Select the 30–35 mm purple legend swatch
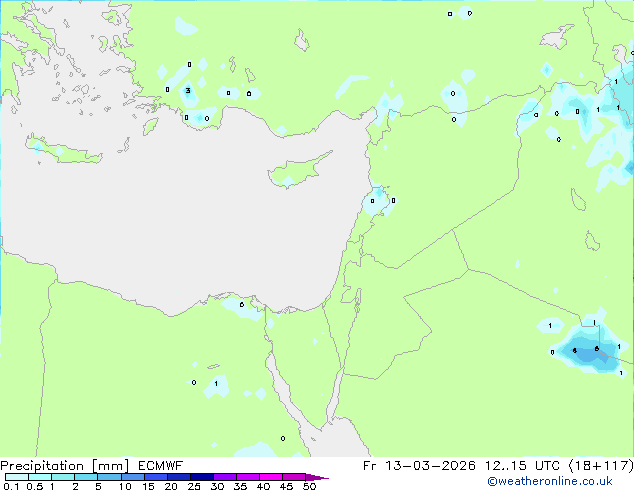Screen dimensions: 634x490 pyautogui.click(x=224, y=477)
